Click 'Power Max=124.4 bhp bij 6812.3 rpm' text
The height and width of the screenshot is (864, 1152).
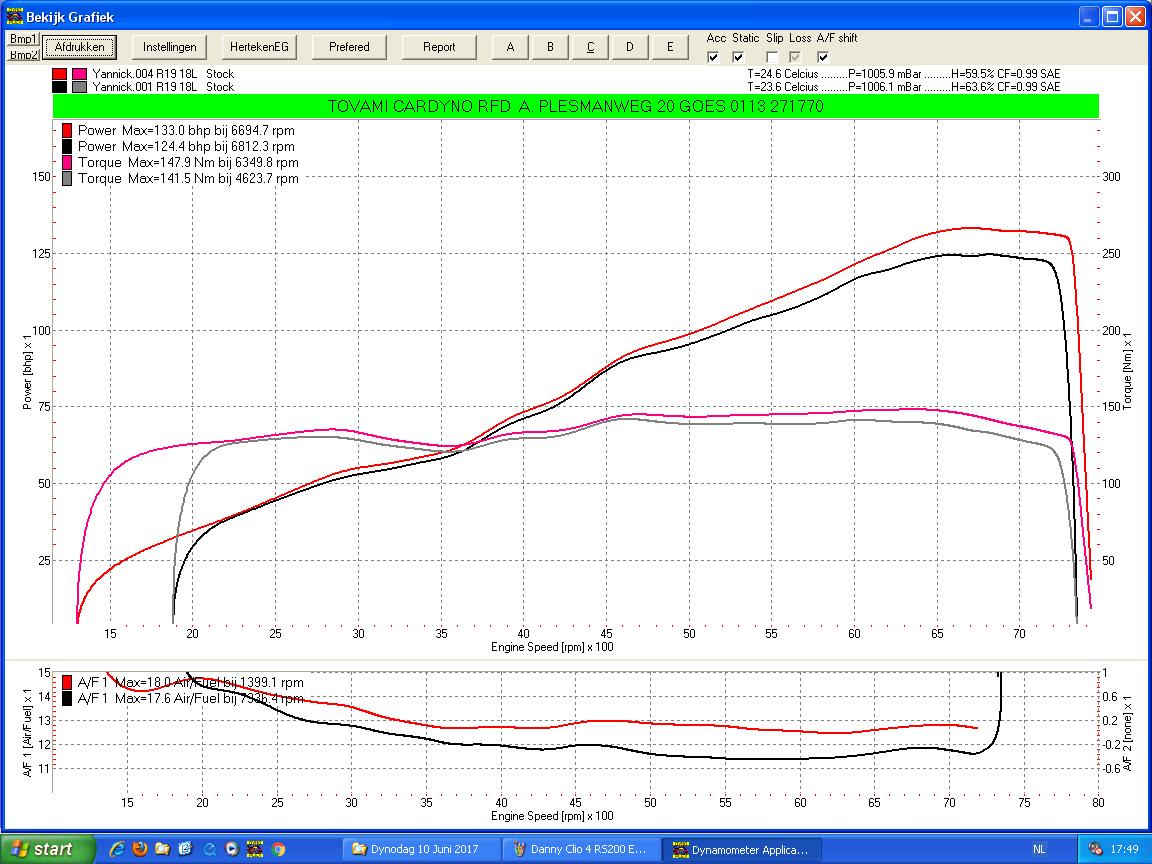tap(187, 146)
